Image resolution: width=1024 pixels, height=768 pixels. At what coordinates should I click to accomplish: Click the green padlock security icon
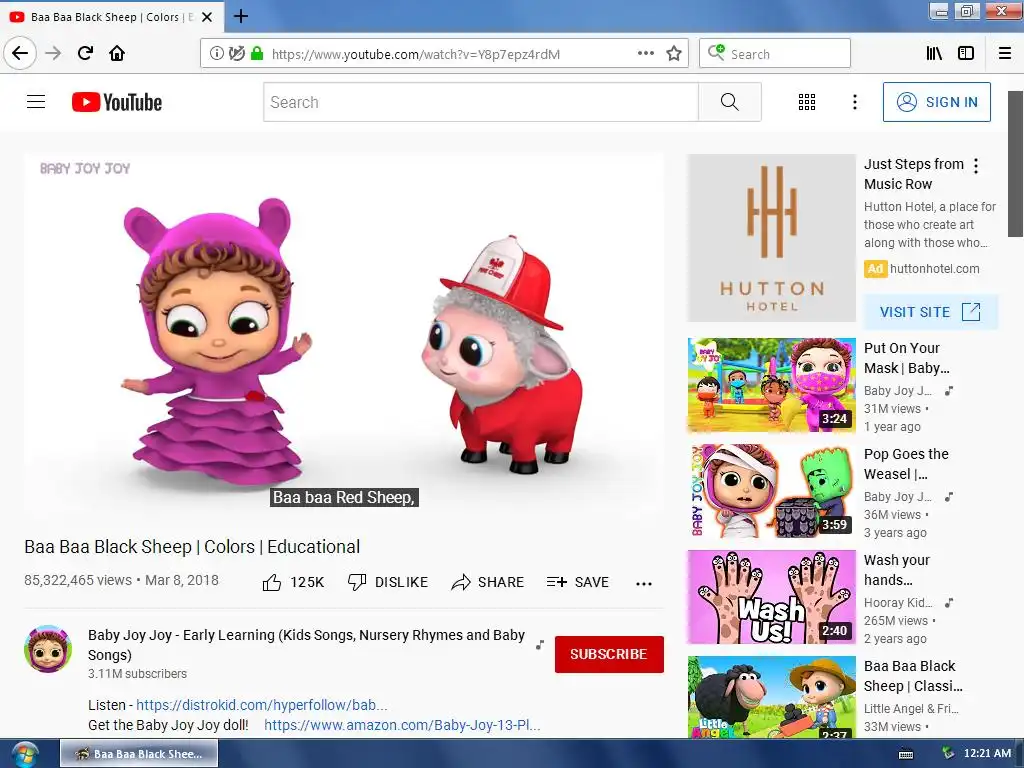click(x=257, y=54)
